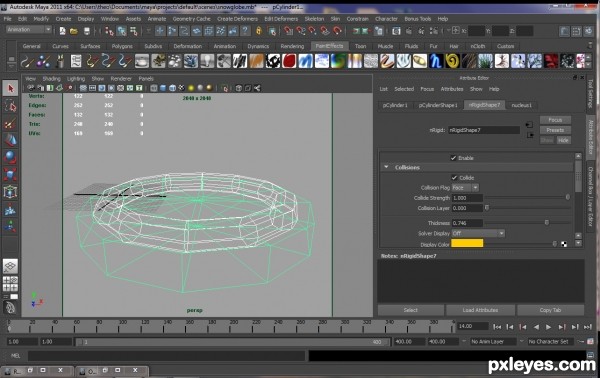Image resolution: width=600 pixels, height=378 pixels.
Task: Open the No Anim Layer dropdown
Action: 493,342
